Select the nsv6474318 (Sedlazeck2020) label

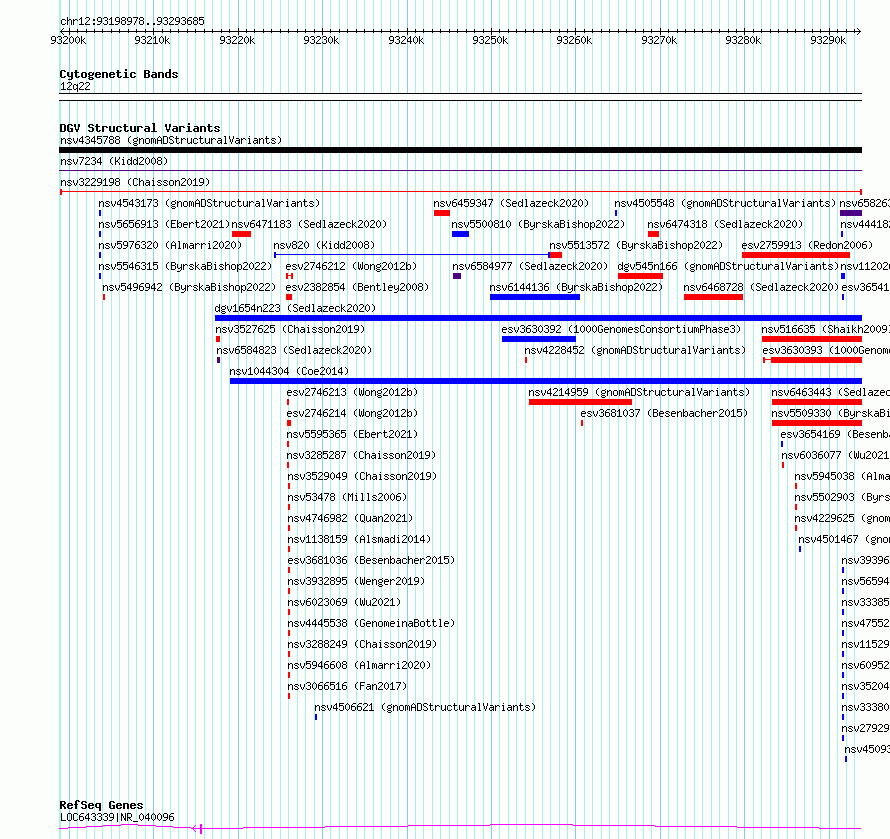[x=725, y=224]
